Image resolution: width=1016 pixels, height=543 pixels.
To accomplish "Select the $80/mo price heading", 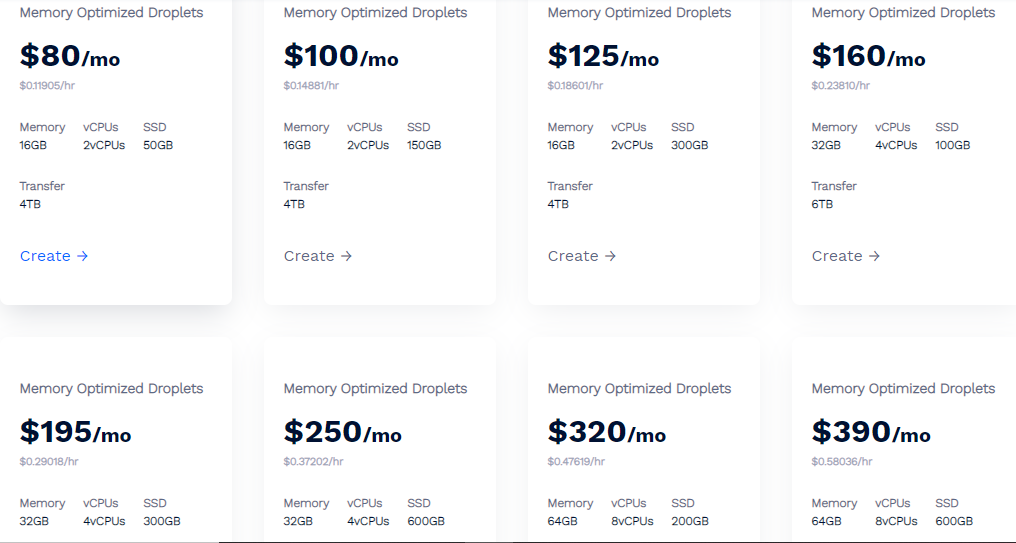I will [70, 56].
